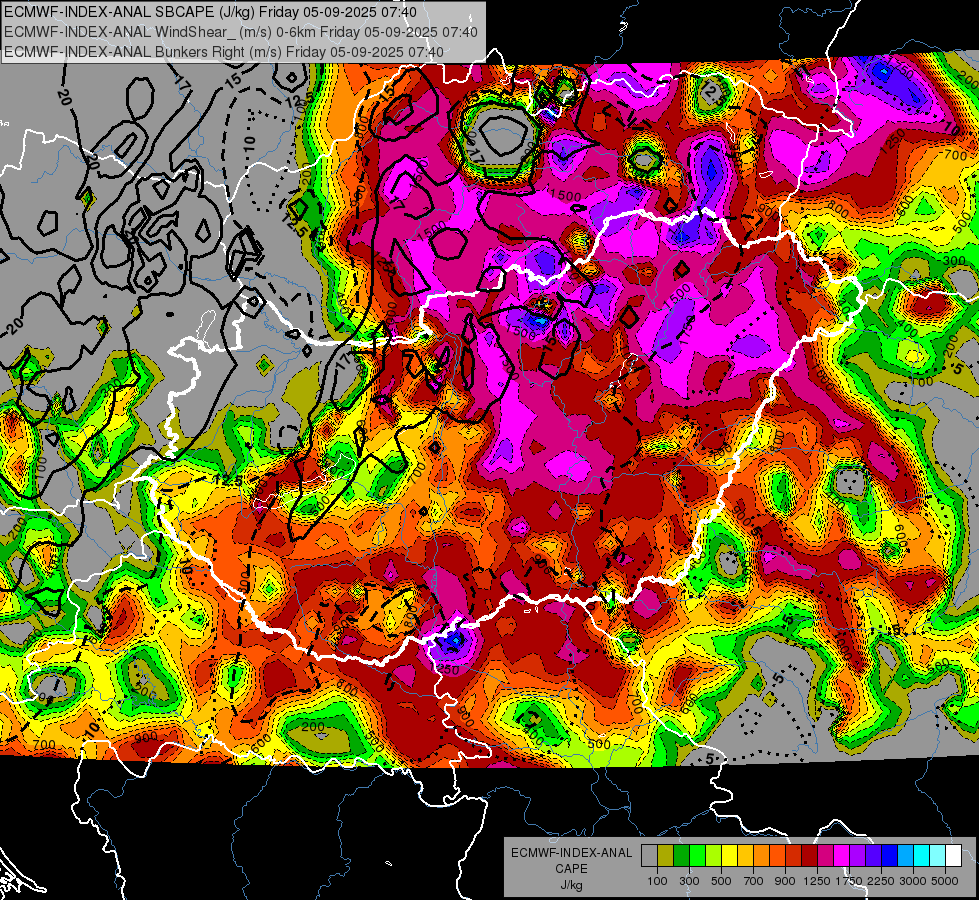Click the 1750 tick label in legend
The height and width of the screenshot is (900, 979).
tap(849, 881)
